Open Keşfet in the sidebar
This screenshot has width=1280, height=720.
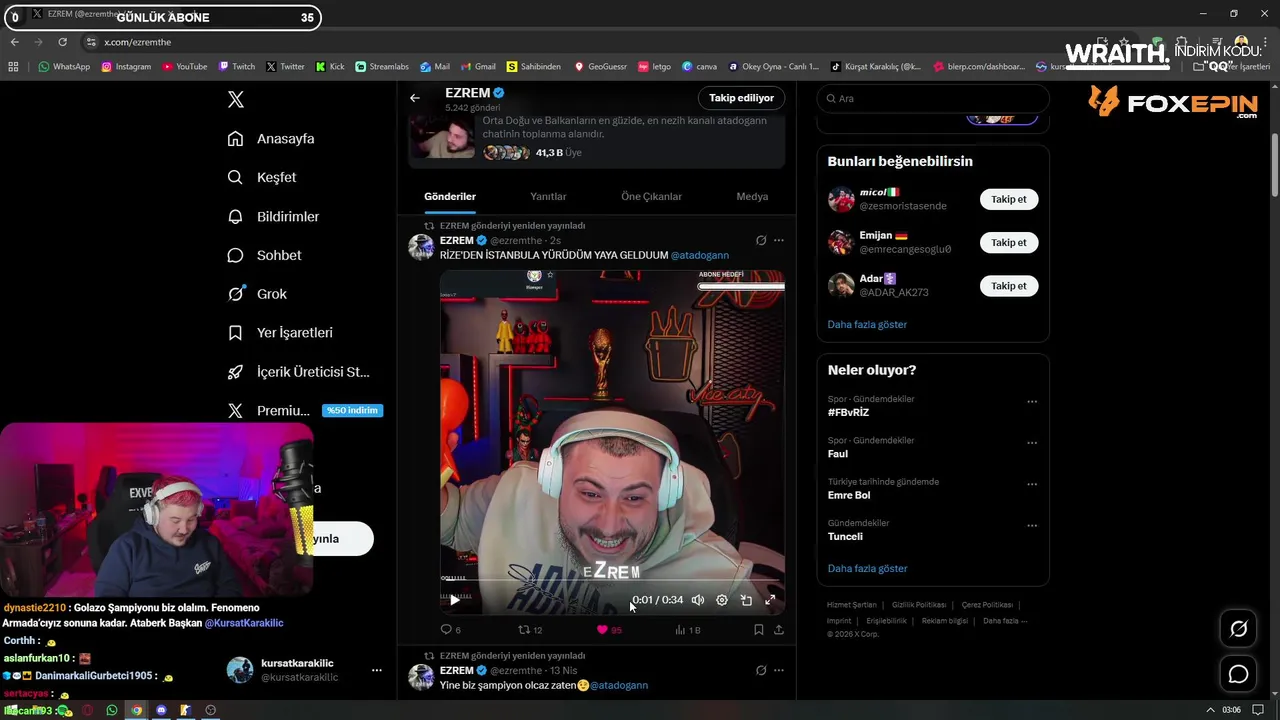tap(262, 177)
